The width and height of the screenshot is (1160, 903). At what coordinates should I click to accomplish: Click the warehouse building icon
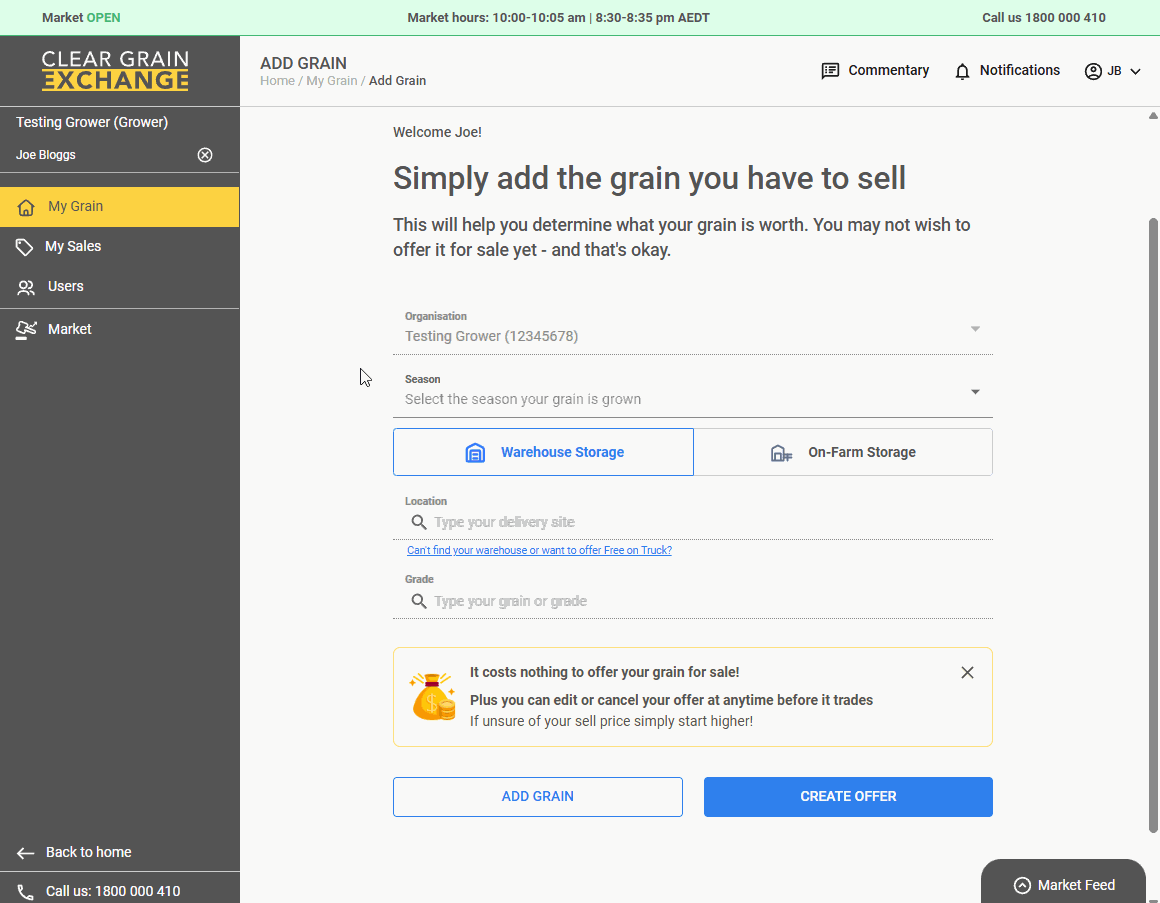coord(475,453)
